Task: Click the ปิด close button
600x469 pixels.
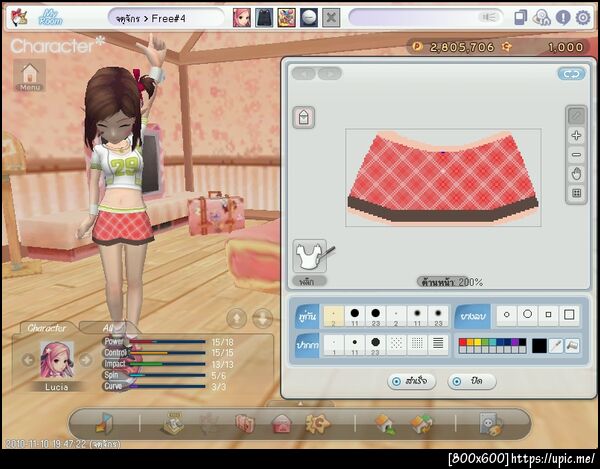Action: click(x=472, y=381)
